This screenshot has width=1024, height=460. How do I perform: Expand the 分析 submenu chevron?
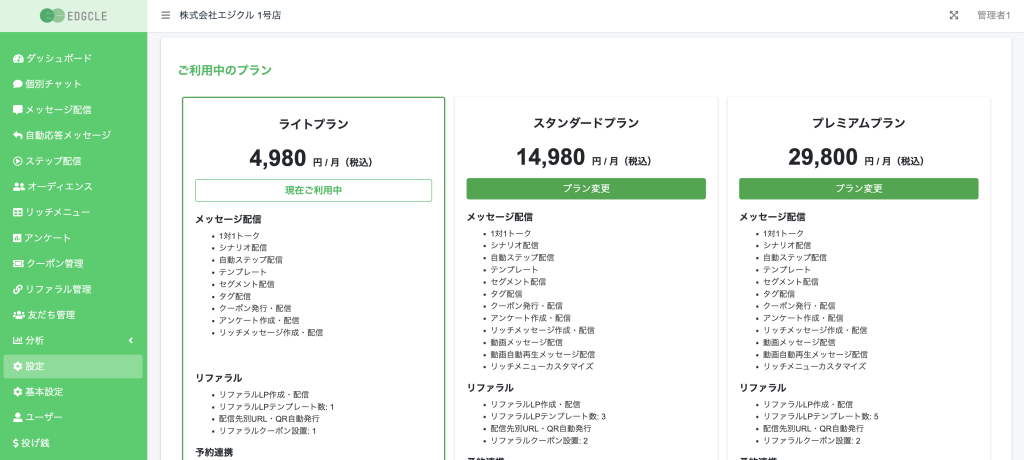click(x=131, y=340)
